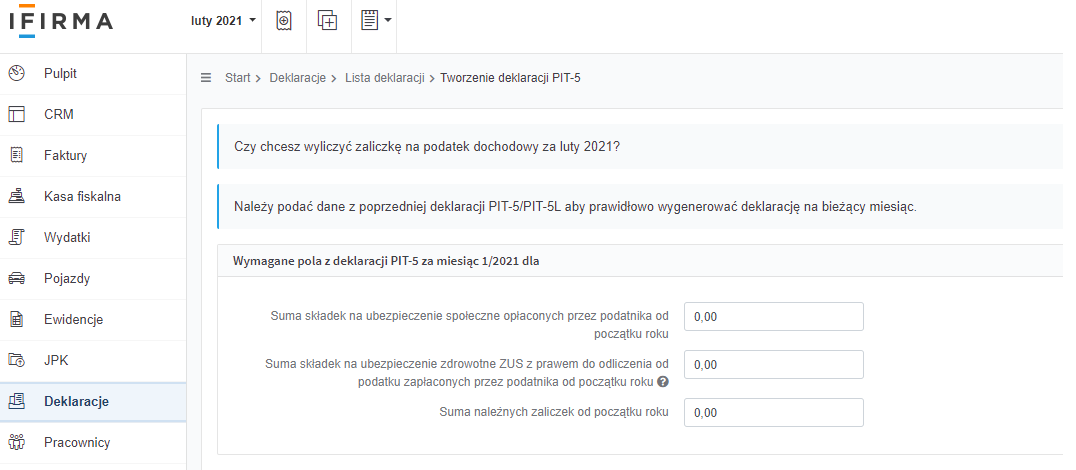
Task: Click the Suma należnych zaliczek input field
Action: click(773, 412)
